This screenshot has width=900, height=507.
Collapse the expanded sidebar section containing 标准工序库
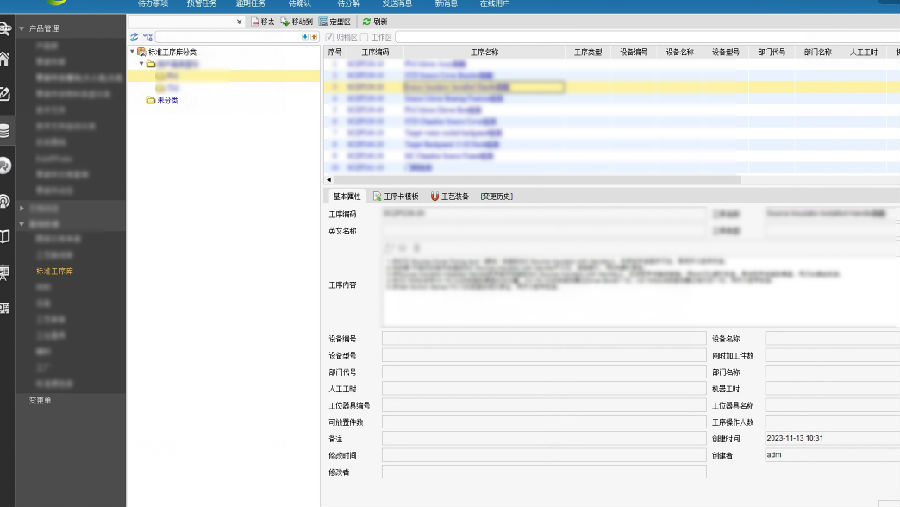pos(22,224)
